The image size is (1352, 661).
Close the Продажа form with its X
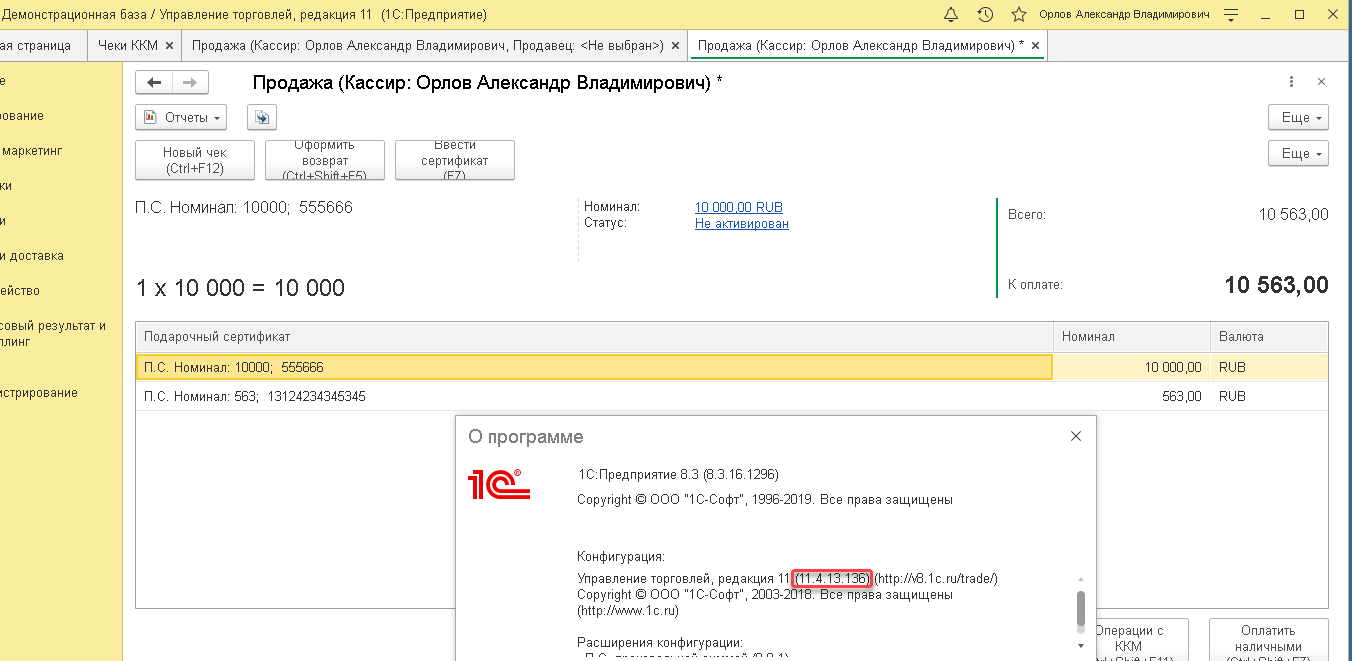pyautogui.click(x=1321, y=82)
